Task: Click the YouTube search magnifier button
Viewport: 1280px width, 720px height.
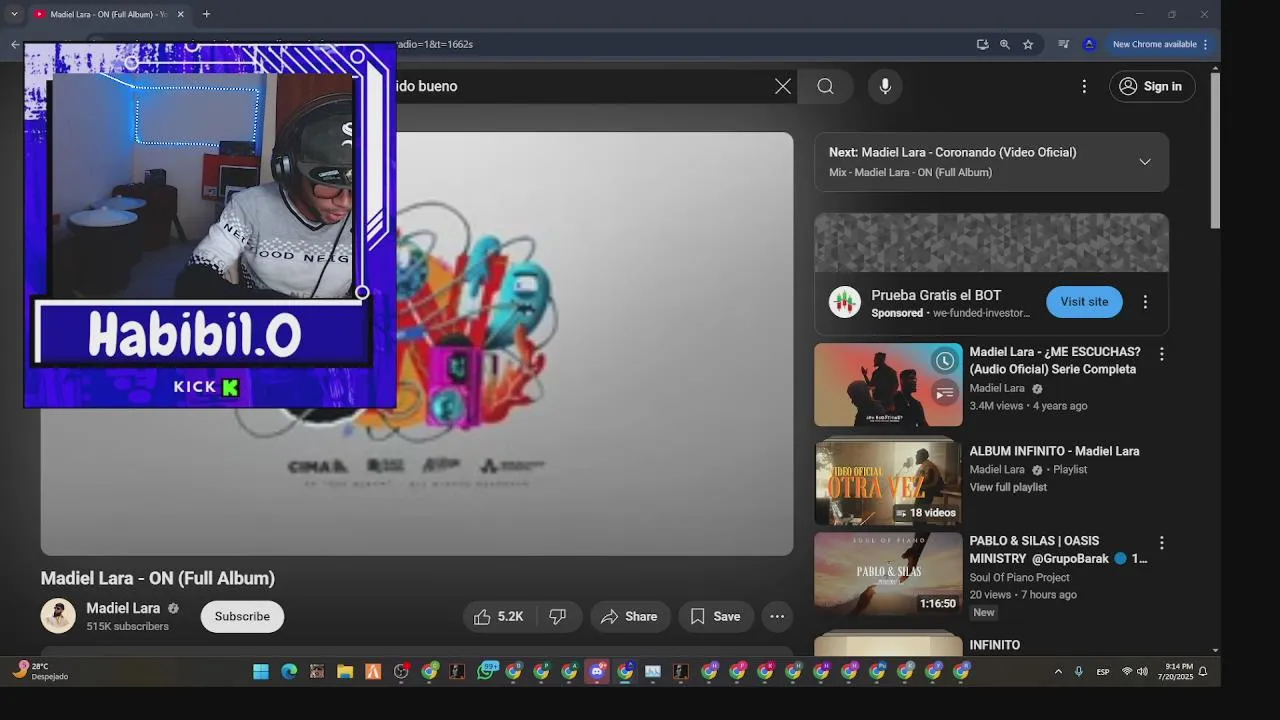Action: pyautogui.click(x=825, y=86)
